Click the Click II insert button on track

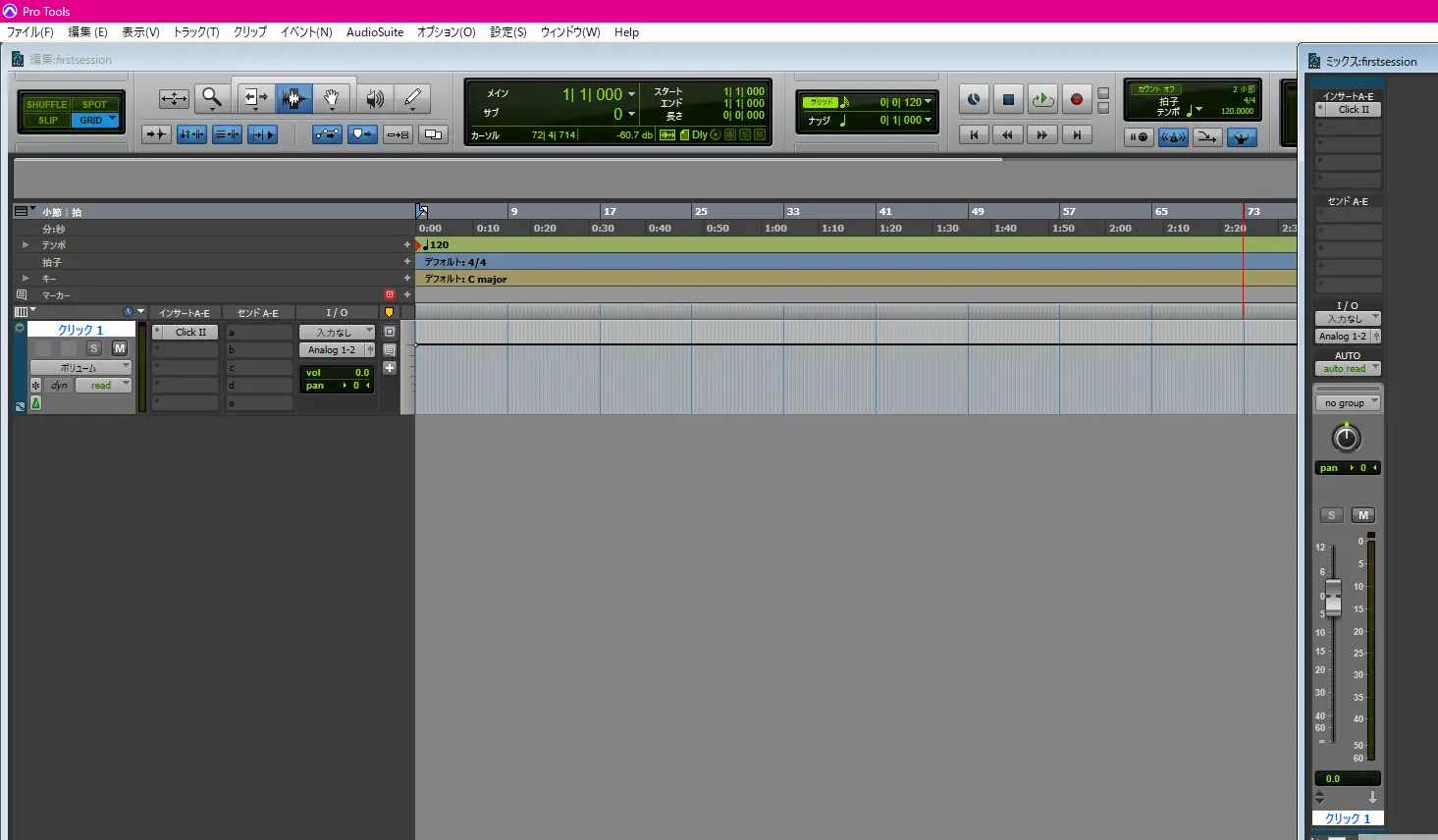(x=190, y=333)
